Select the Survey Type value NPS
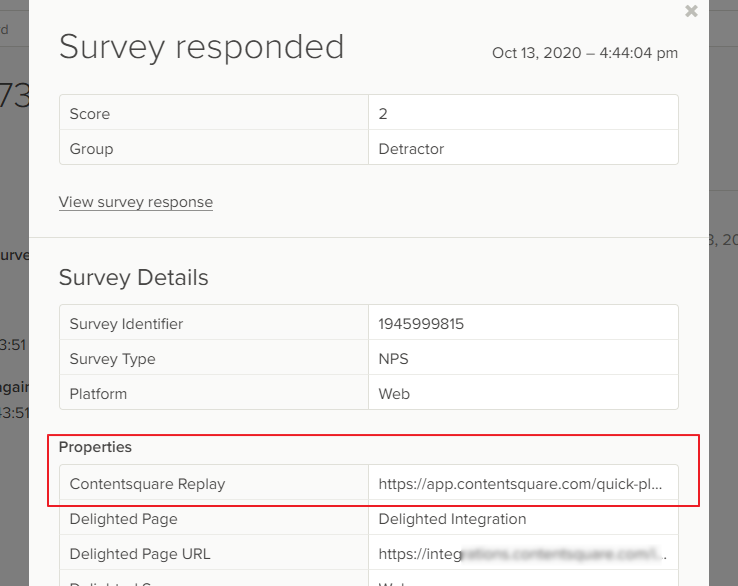Viewport: 738px width, 586px height. 393,359
